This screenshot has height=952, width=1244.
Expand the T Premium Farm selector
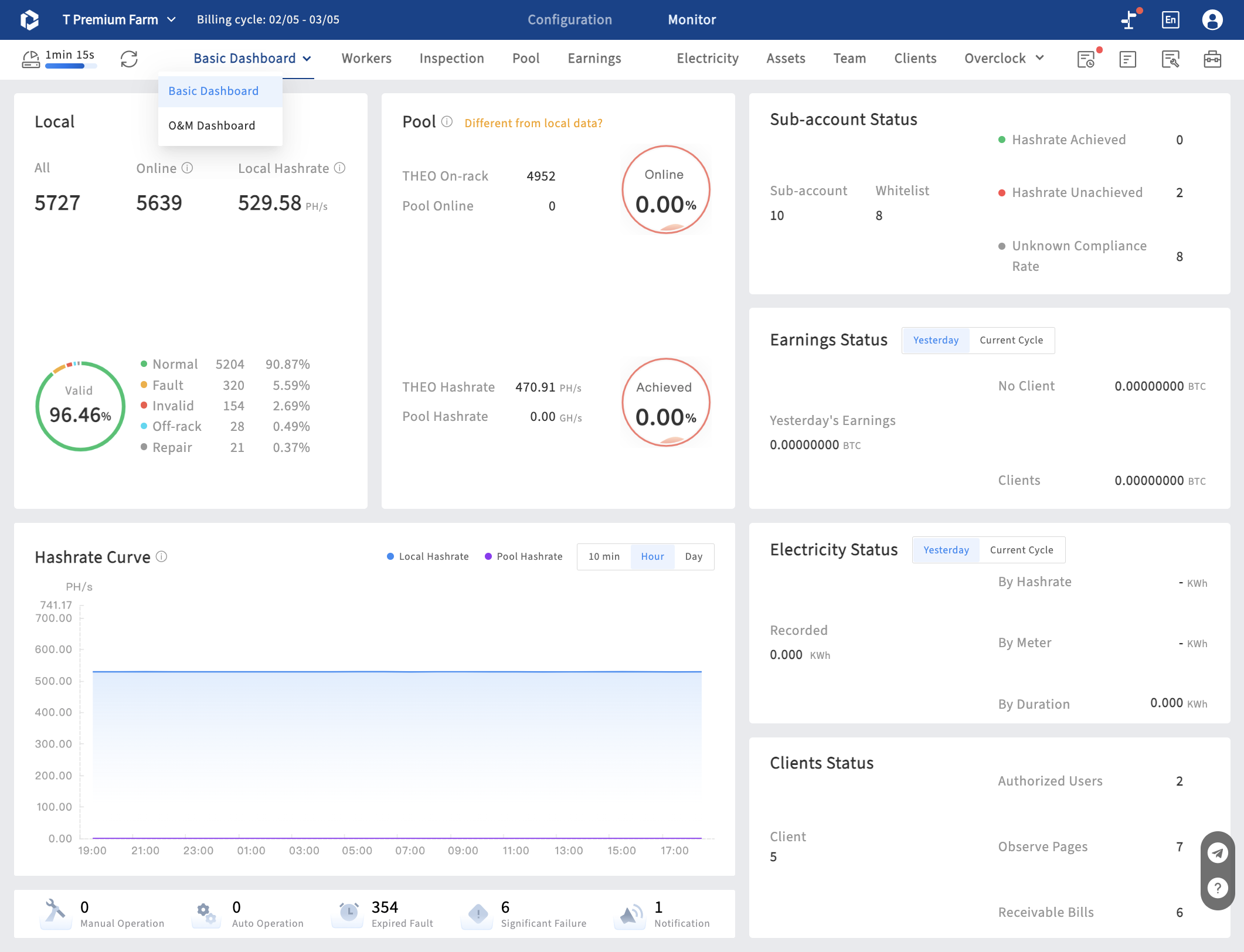coord(119,20)
